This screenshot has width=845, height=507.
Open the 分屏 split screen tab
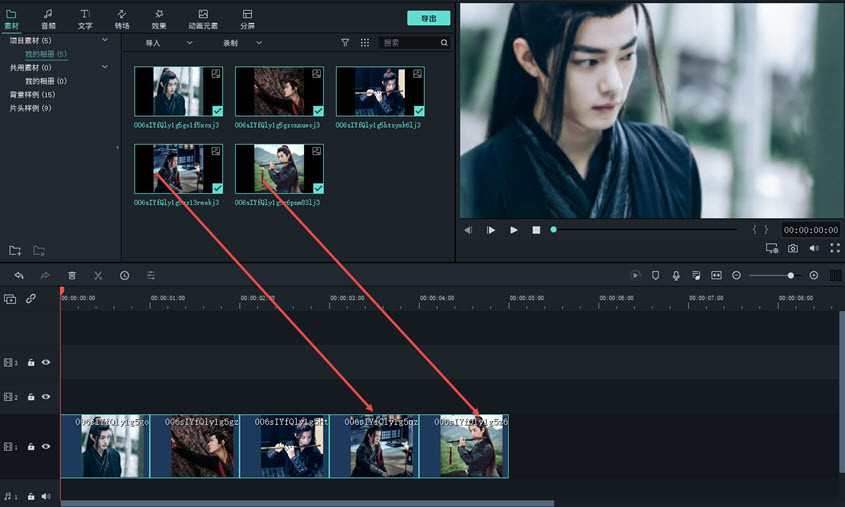click(247, 19)
